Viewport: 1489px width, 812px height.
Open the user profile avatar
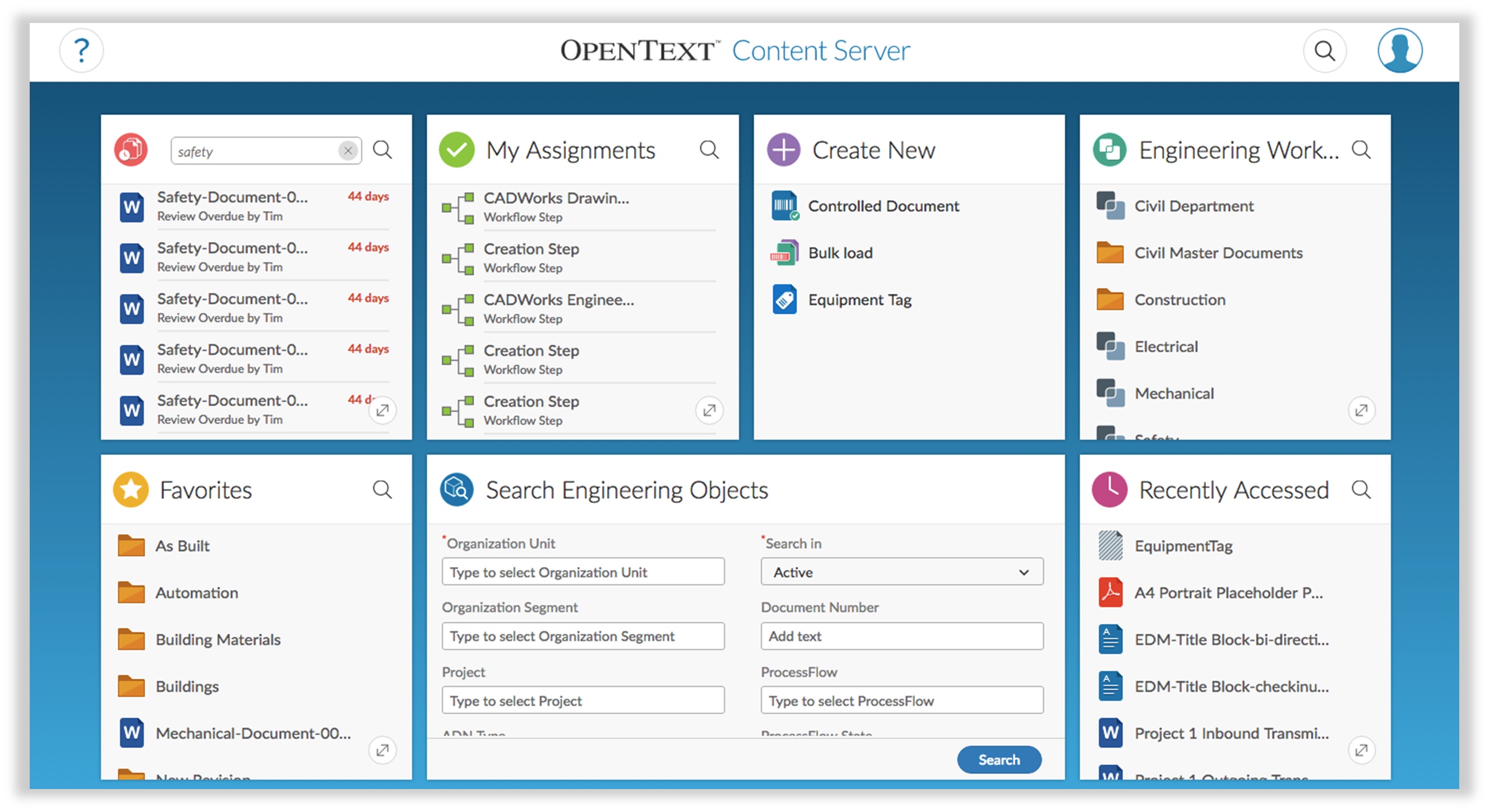click(x=1399, y=51)
